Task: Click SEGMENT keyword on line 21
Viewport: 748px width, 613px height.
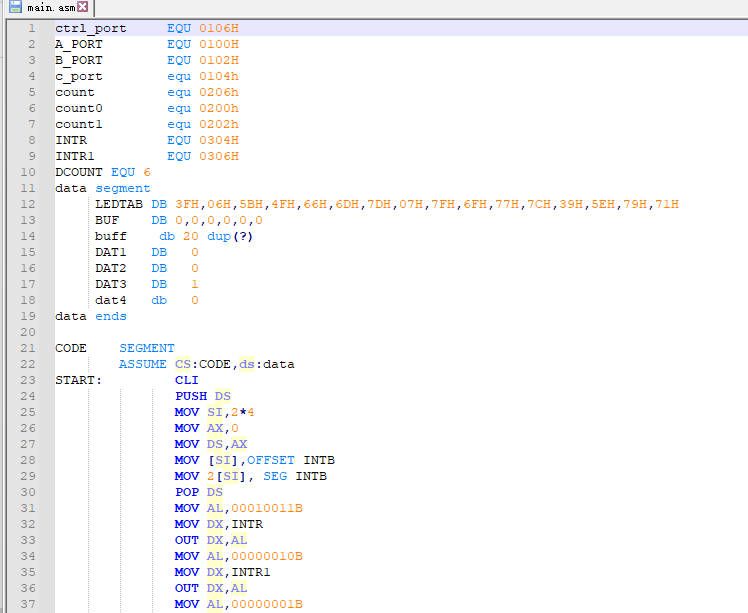Action: pos(147,348)
